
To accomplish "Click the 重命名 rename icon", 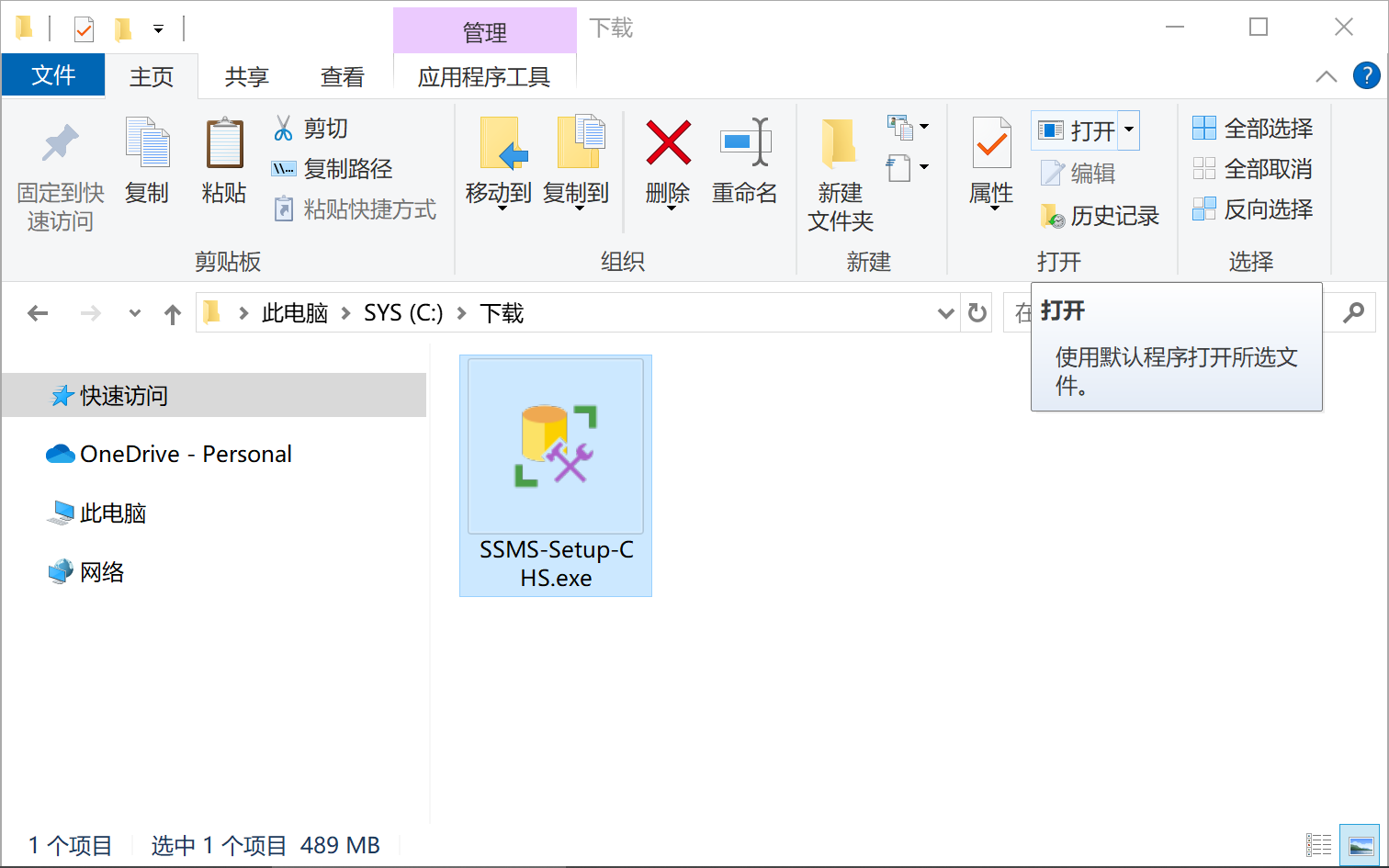I will [x=744, y=144].
